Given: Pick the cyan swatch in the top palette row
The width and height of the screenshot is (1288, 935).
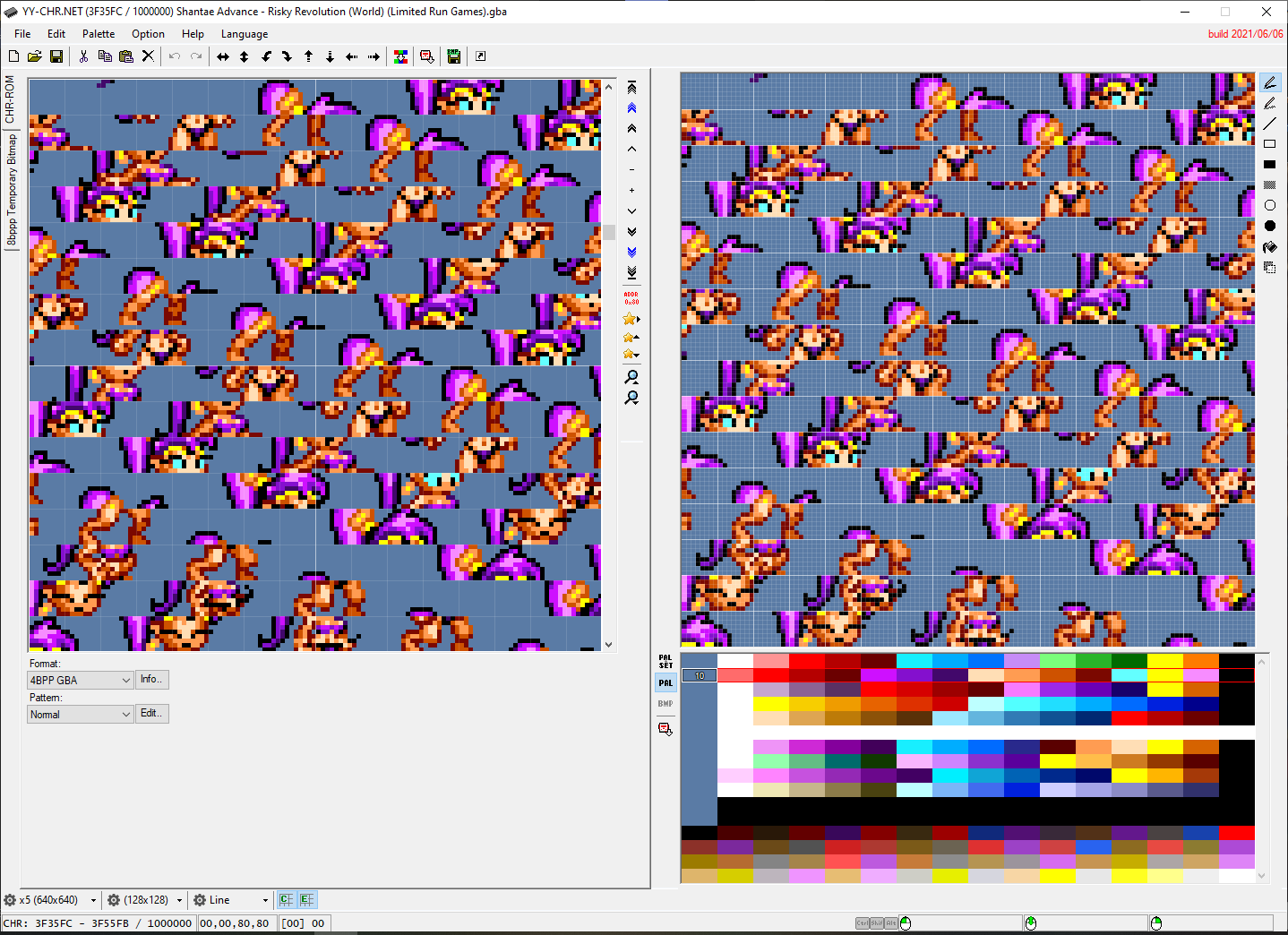Looking at the screenshot, I should click(x=914, y=661).
